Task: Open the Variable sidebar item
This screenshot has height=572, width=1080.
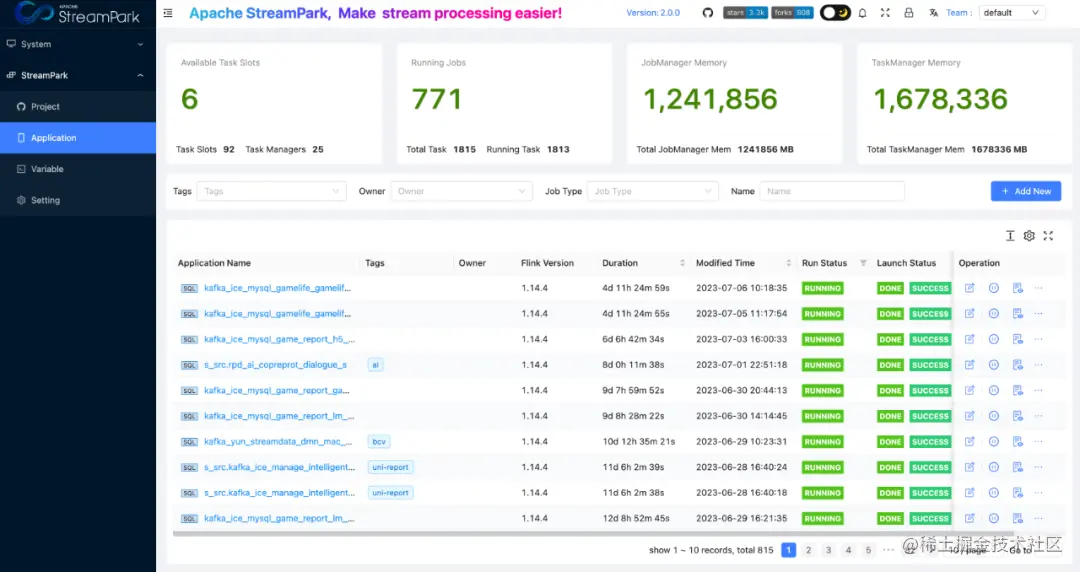Action: click(78, 169)
